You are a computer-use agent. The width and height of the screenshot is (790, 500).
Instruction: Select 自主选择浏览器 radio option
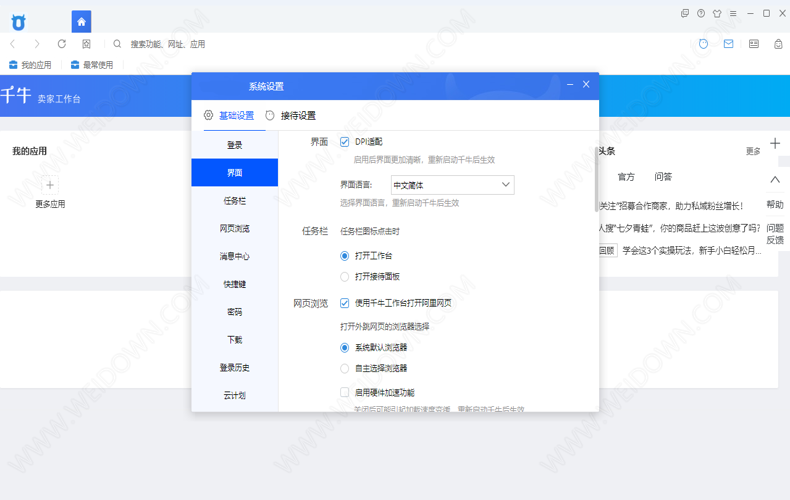click(x=345, y=368)
